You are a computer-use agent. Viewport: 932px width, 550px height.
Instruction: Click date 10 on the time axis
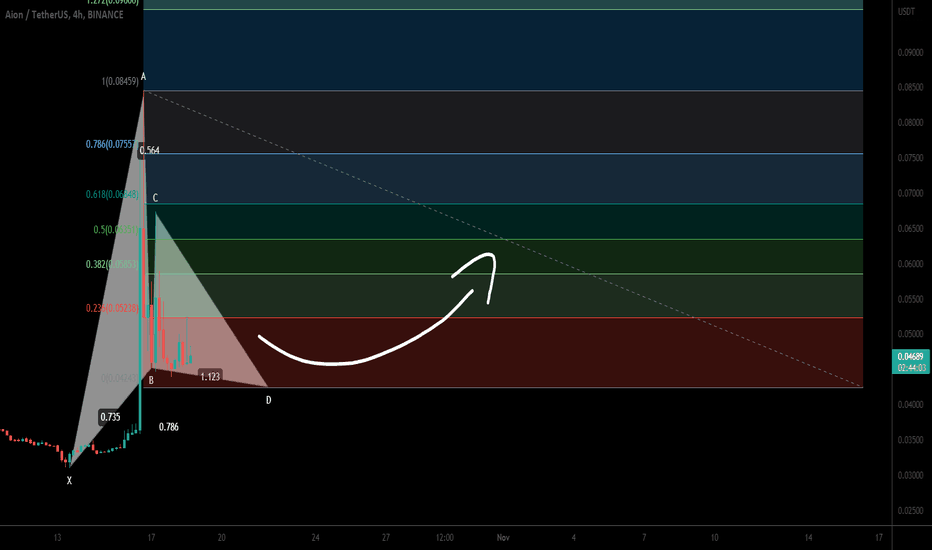(x=714, y=538)
